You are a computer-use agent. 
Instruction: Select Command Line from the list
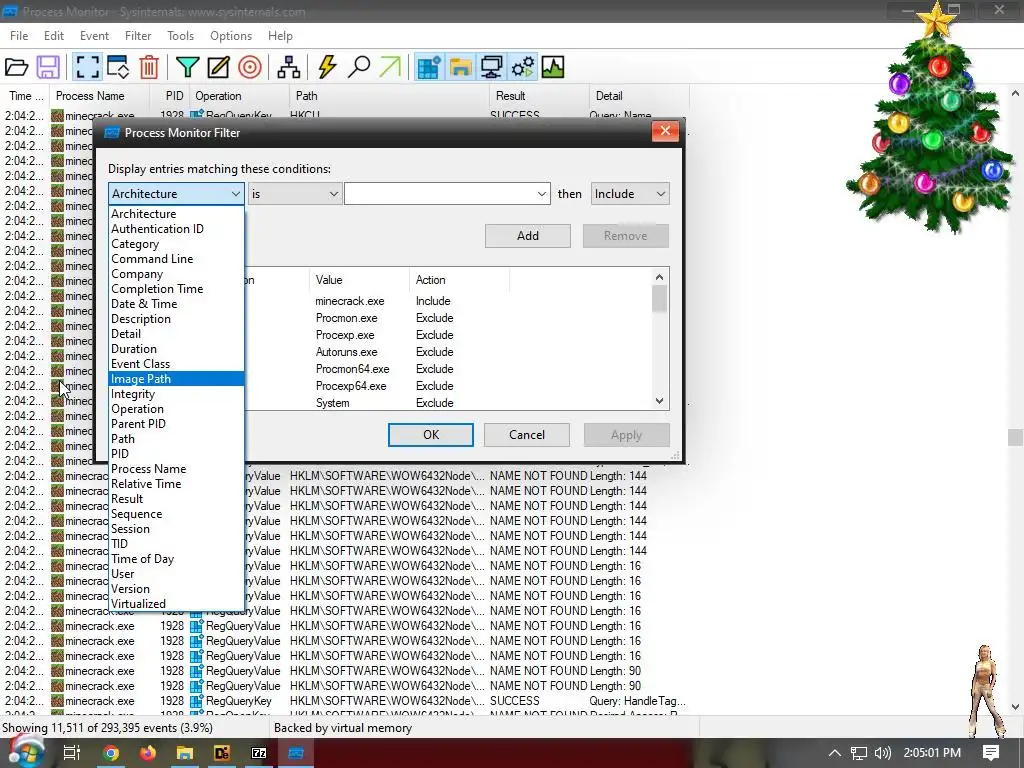pyautogui.click(x=176, y=259)
